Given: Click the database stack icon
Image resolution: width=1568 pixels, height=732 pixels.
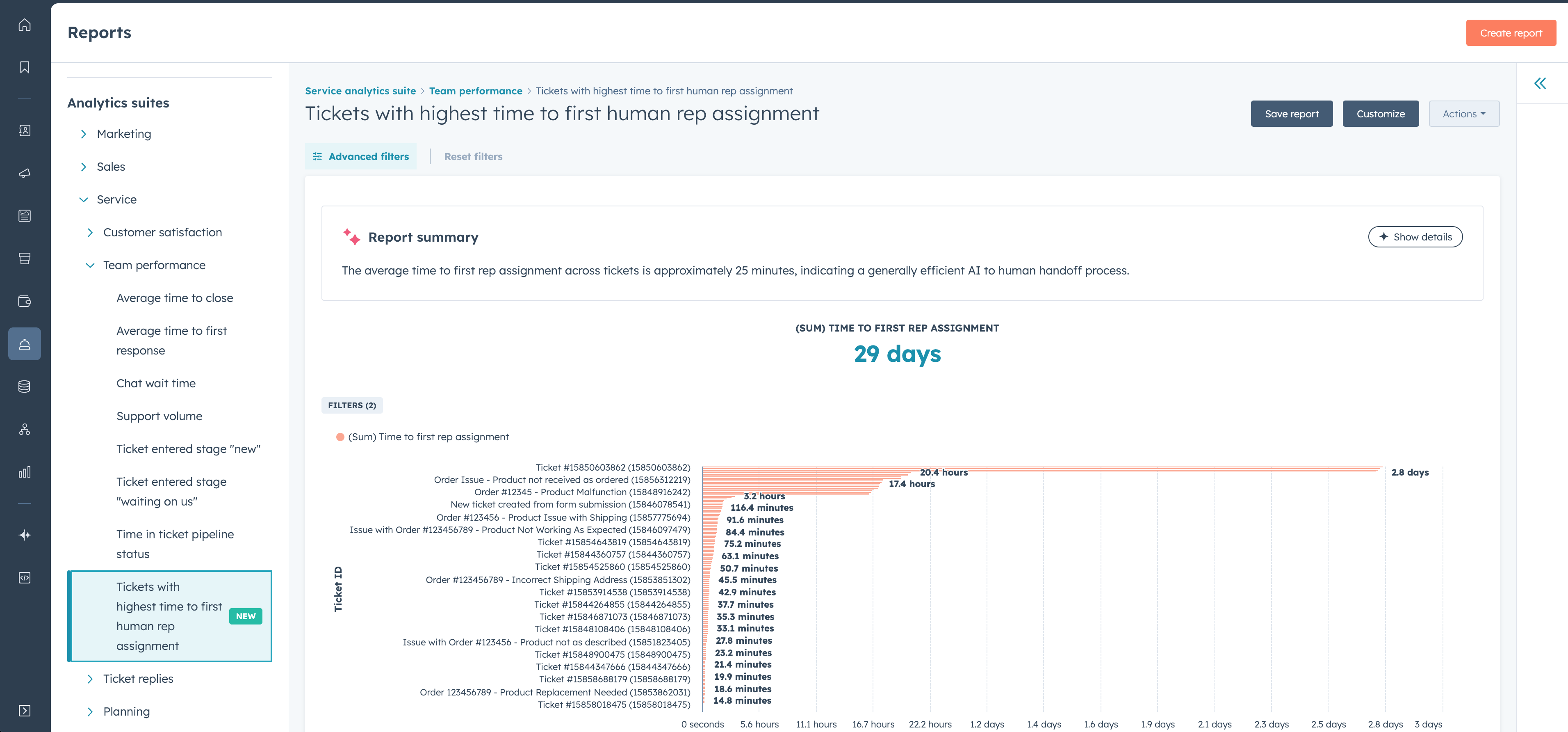Looking at the screenshot, I should pyautogui.click(x=24, y=386).
